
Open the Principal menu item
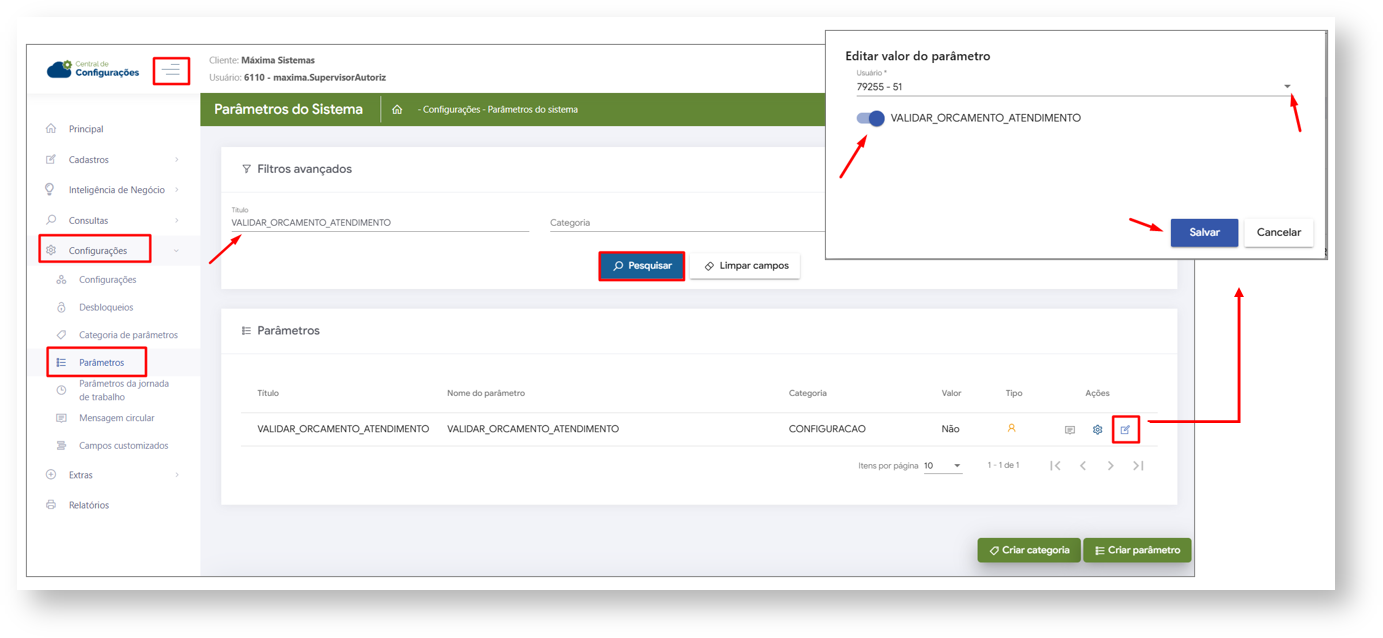point(86,129)
